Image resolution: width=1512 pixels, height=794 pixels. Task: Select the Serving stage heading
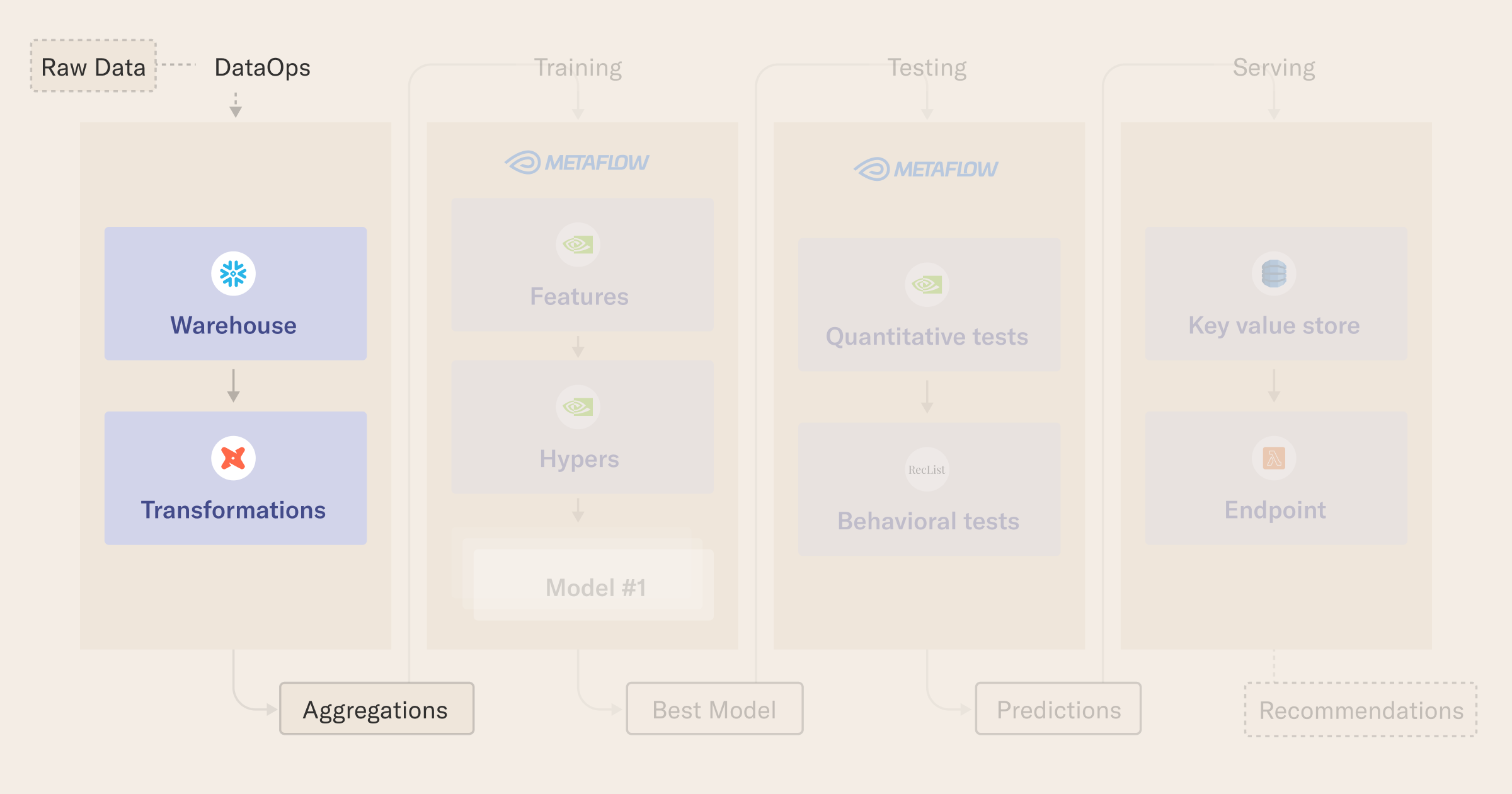click(1274, 67)
